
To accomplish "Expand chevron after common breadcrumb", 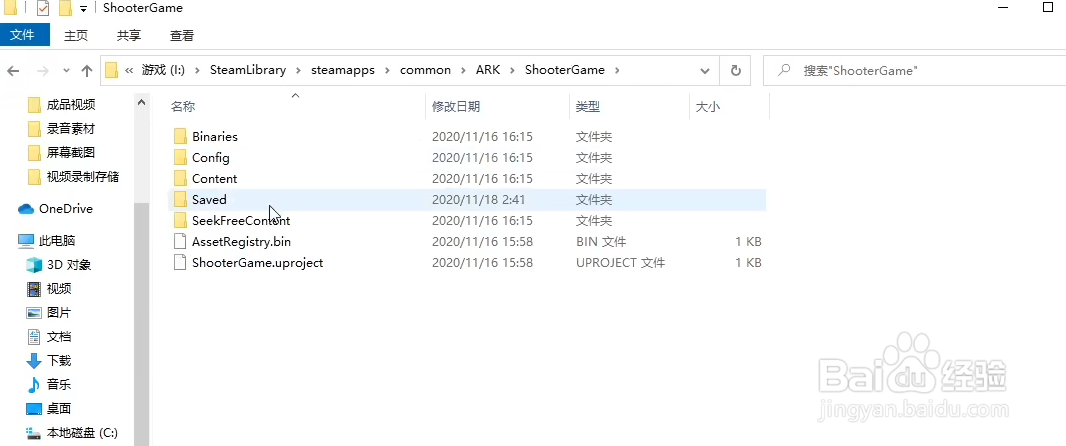I will coord(464,70).
